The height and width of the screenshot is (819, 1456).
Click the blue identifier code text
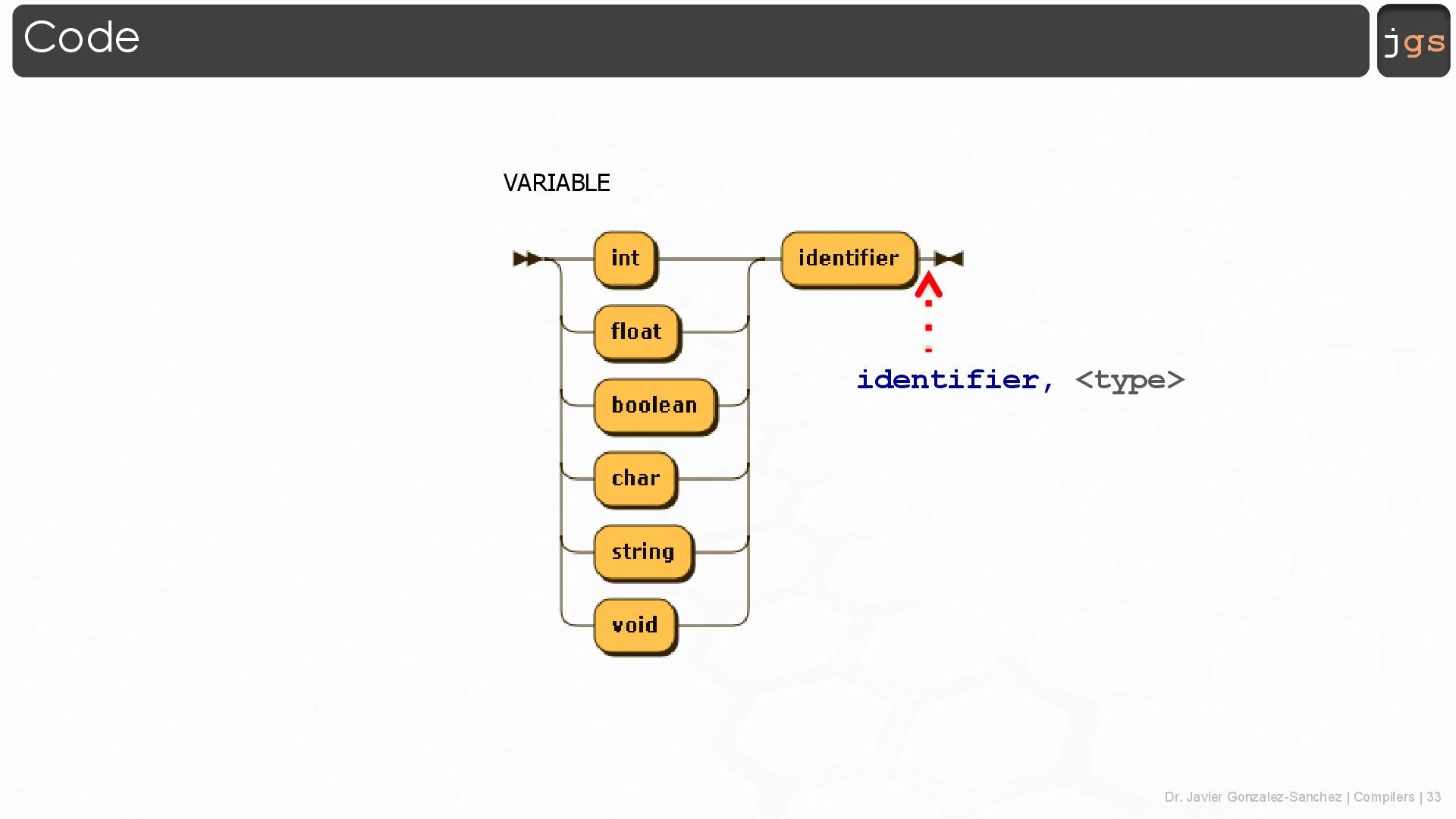click(x=947, y=379)
